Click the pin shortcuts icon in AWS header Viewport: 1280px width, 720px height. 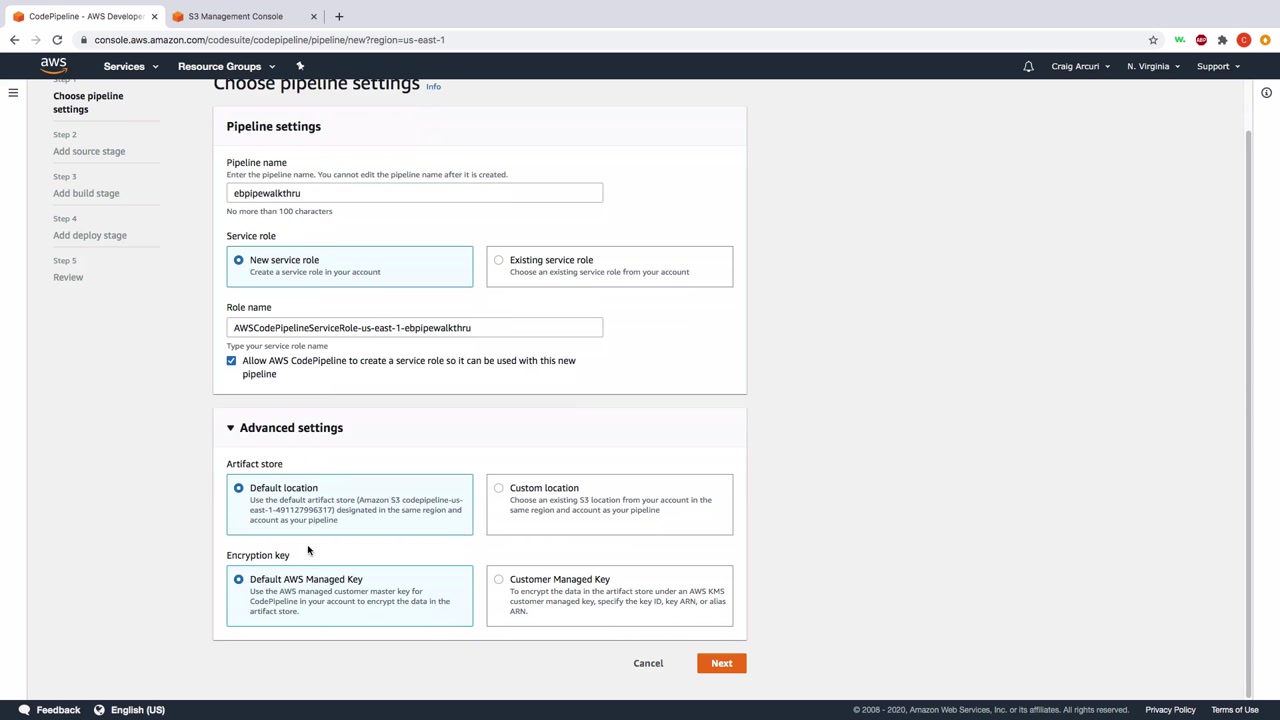pos(300,66)
